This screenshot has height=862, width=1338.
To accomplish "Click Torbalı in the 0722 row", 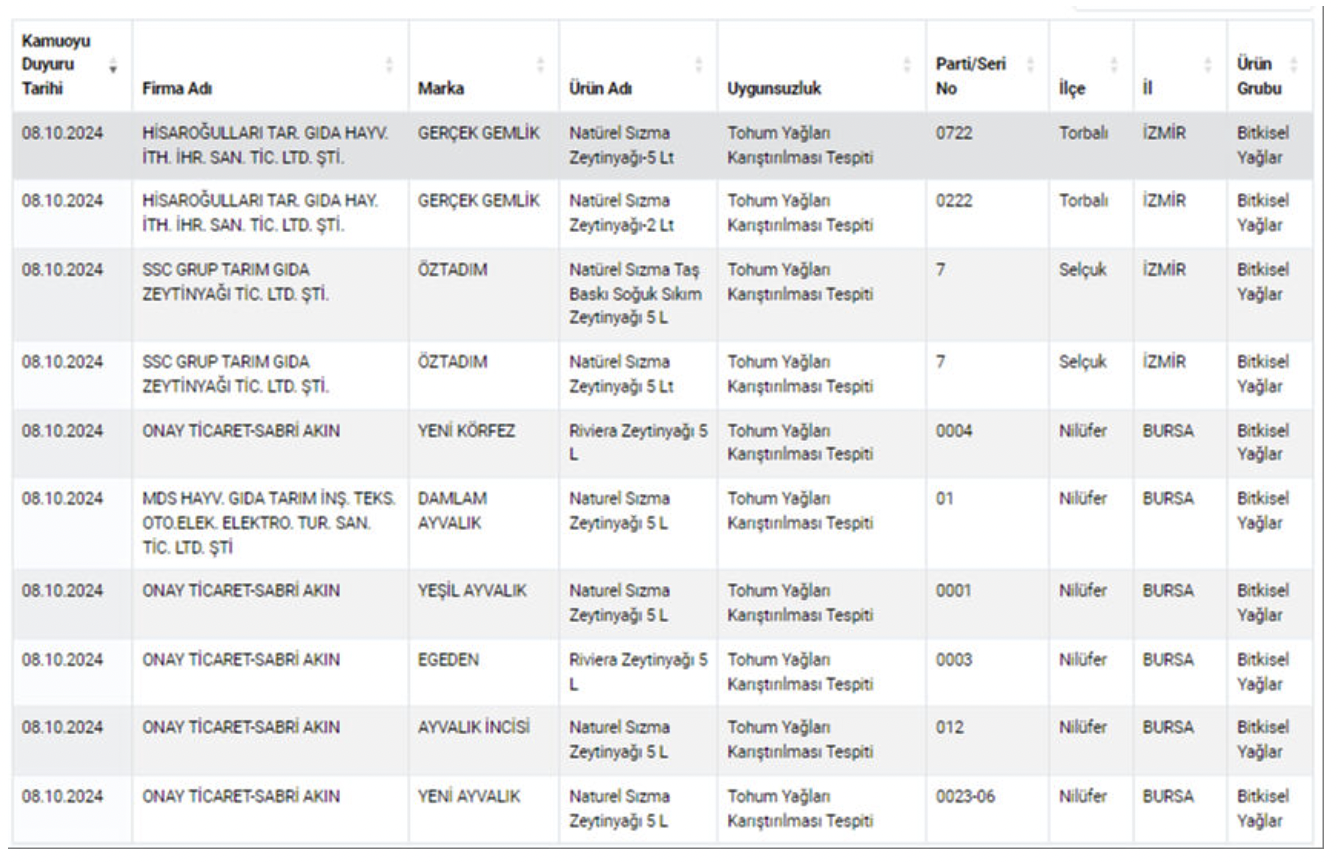I will click(1083, 133).
